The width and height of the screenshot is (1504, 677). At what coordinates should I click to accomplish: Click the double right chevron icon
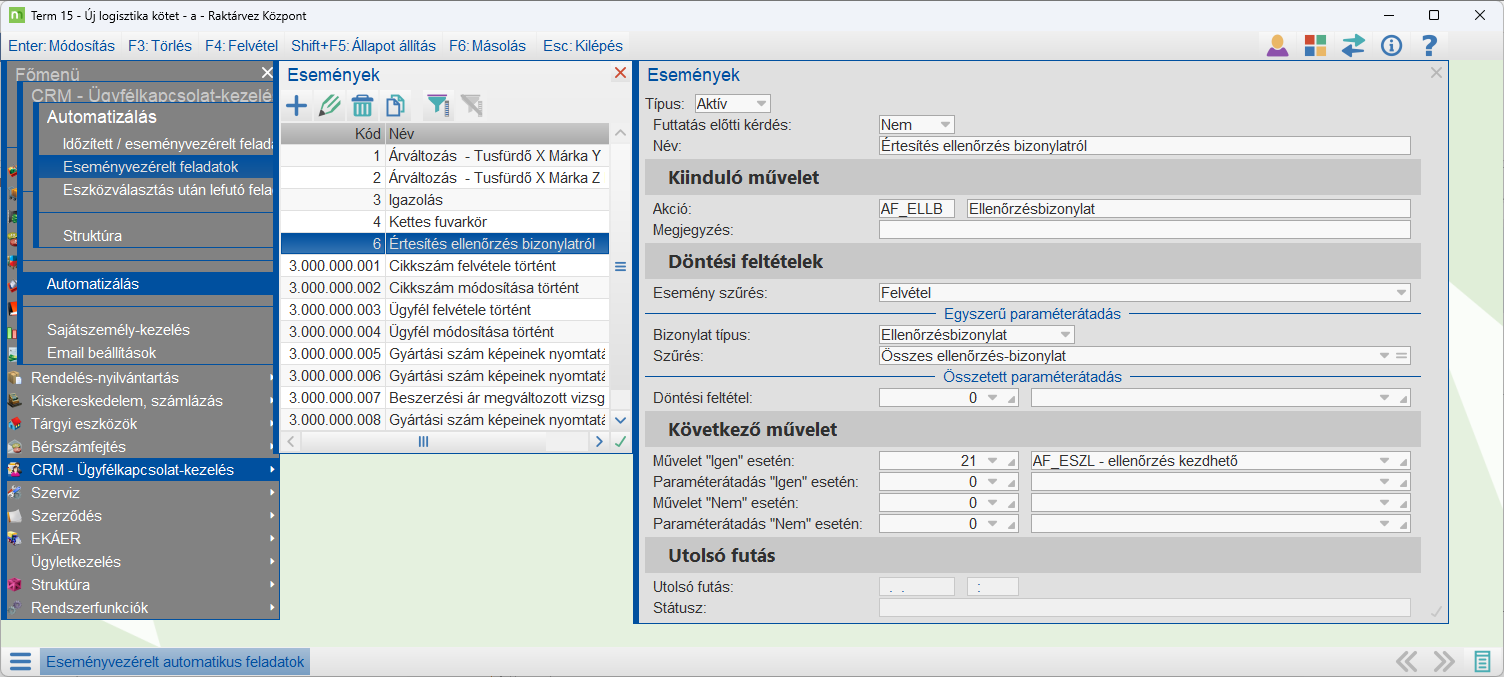[1444, 661]
